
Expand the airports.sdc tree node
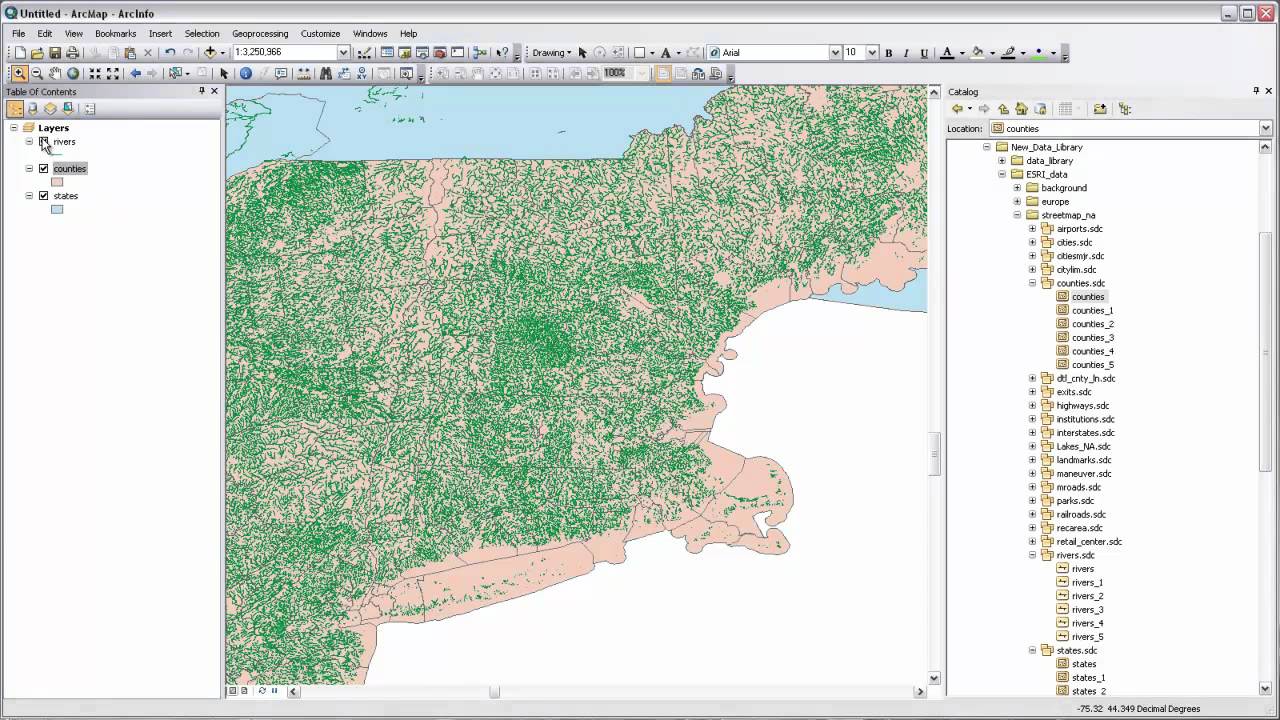coord(1033,229)
